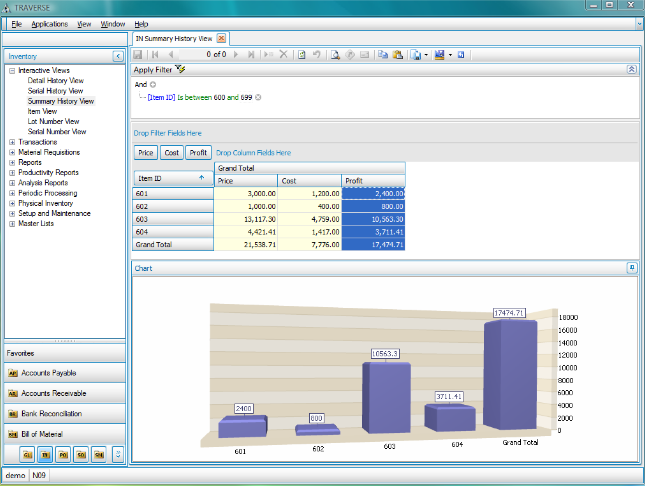
Task: Open the Window menu
Action: tap(113, 23)
